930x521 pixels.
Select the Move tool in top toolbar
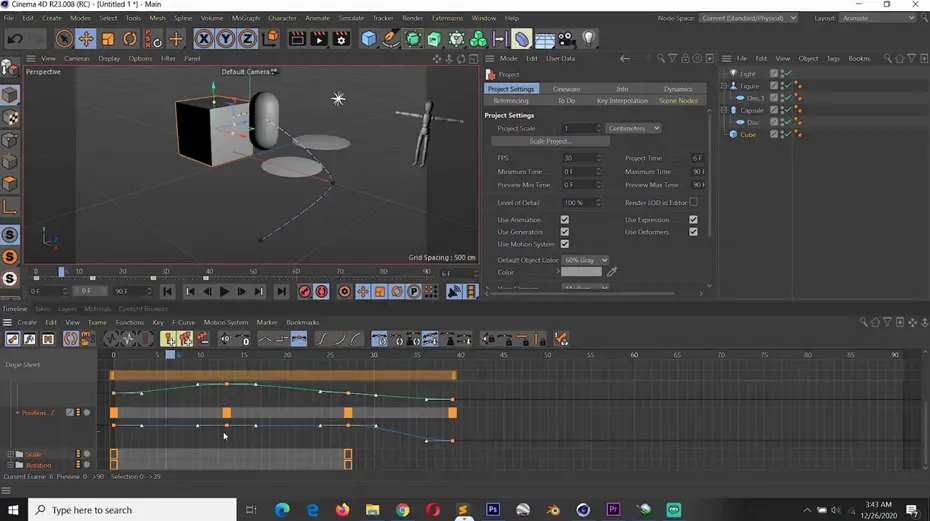pos(86,39)
